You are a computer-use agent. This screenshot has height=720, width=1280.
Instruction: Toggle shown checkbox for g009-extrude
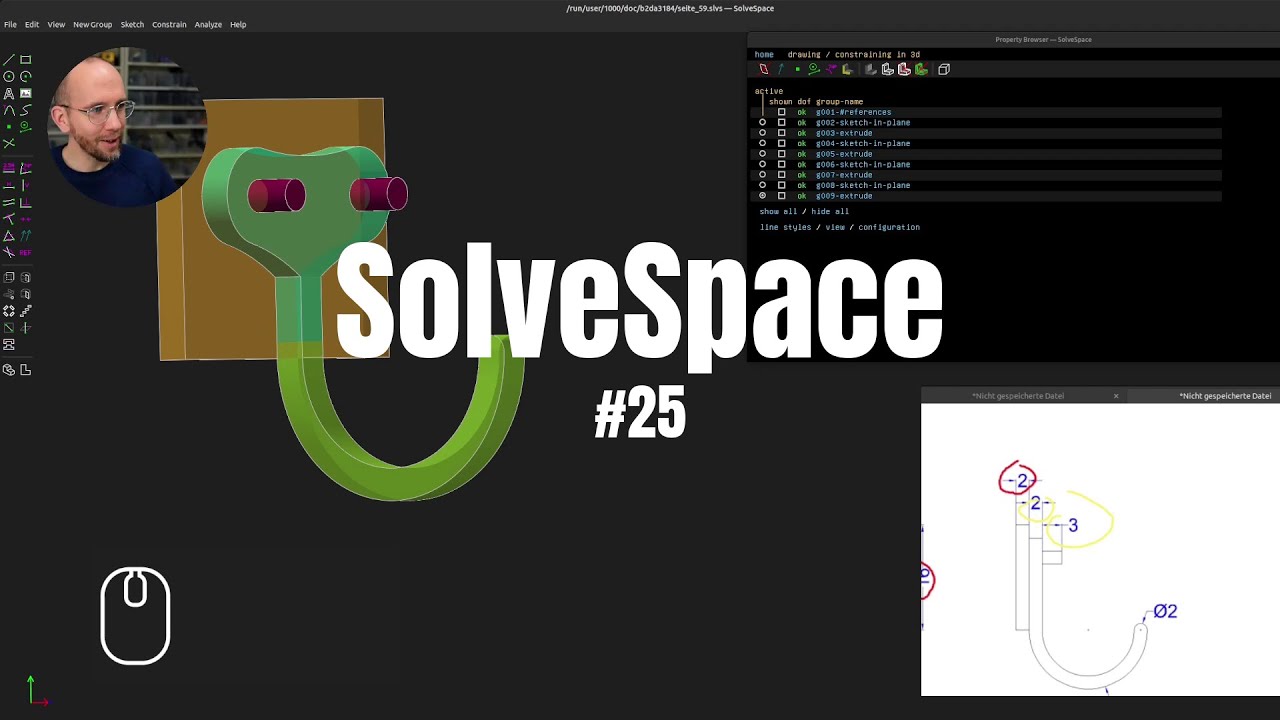pos(782,196)
